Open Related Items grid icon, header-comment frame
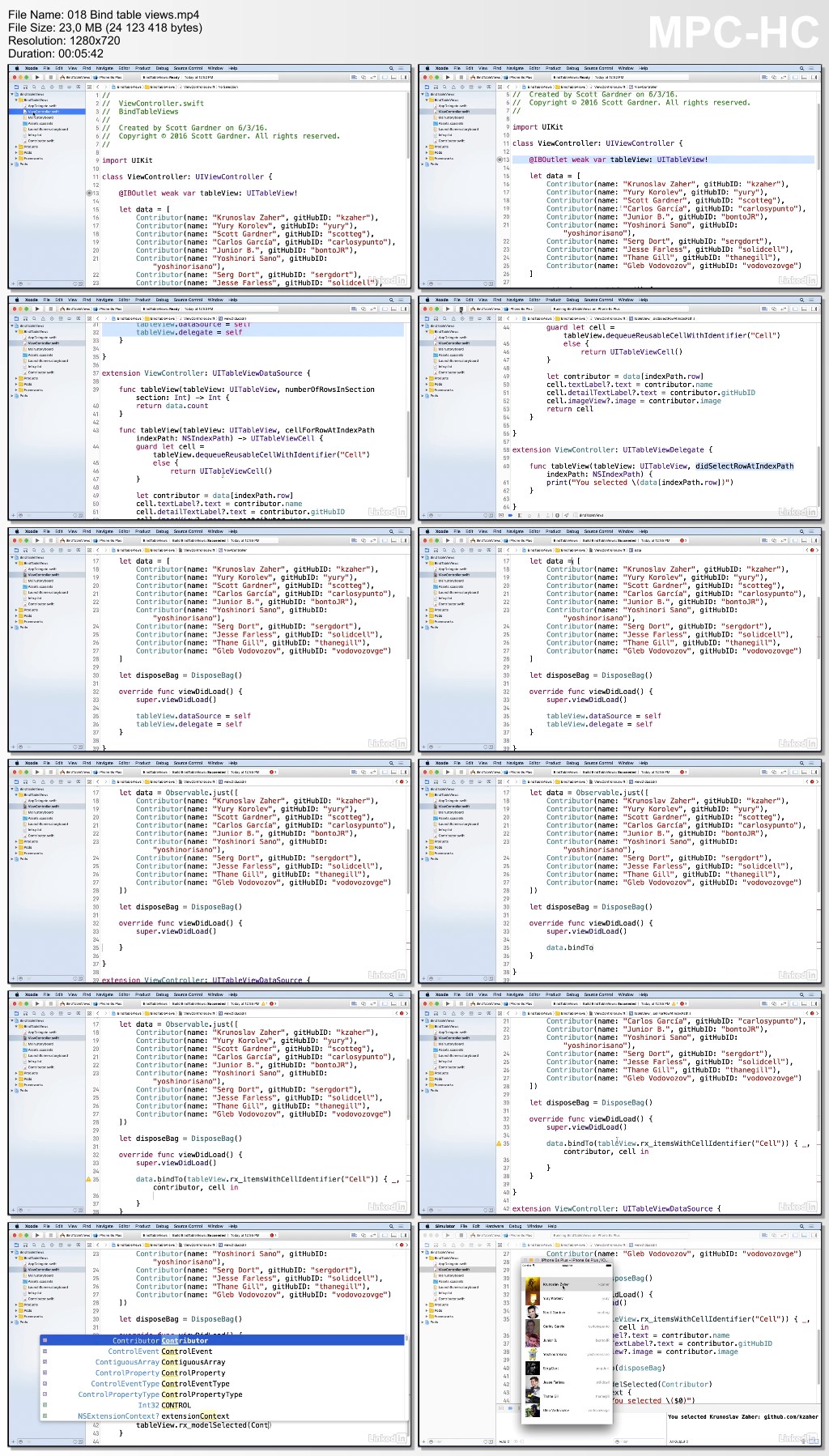 point(89,87)
